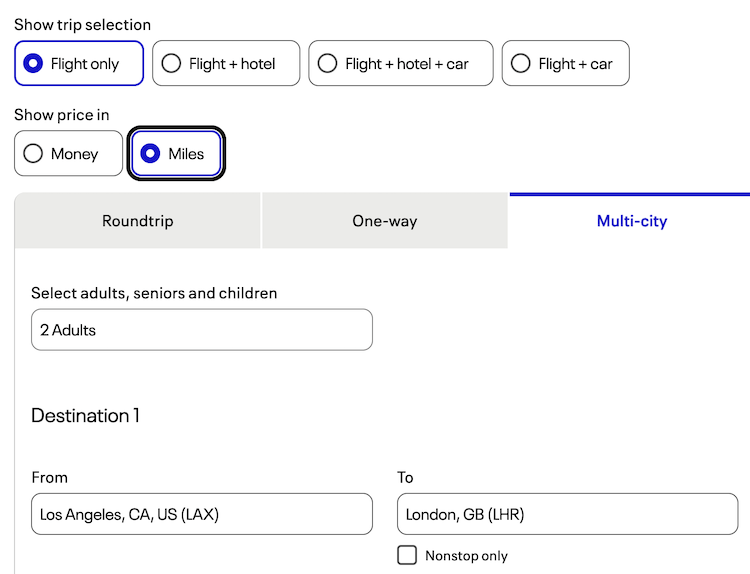Screen dimensions: 750x574
Task: Select Flight + hotel + car option
Action: (401, 63)
